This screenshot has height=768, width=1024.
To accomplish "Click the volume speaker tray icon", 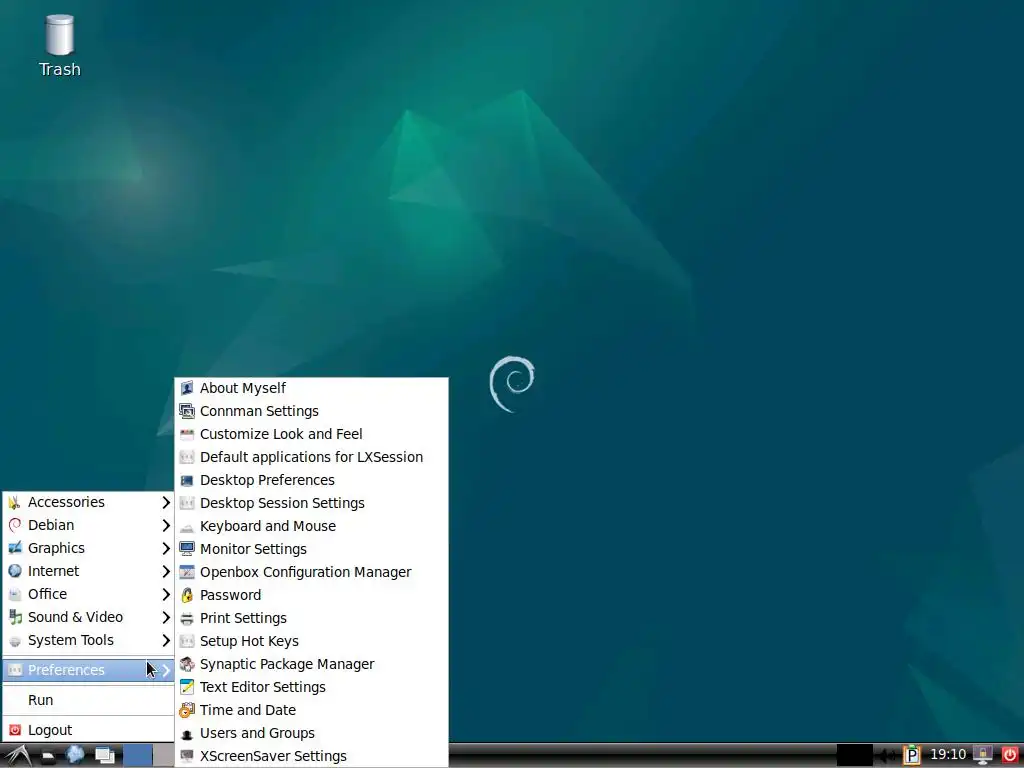I will (x=888, y=756).
